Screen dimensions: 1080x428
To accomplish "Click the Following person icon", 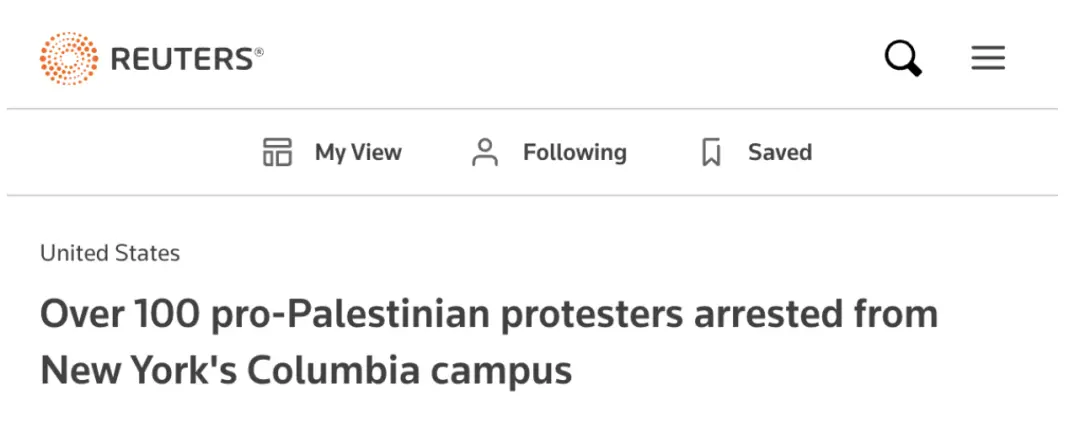I will [x=485, y=153].
